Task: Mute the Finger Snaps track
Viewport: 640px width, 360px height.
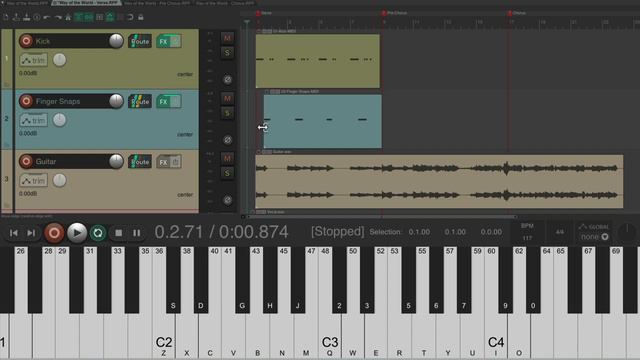Action: pyautogui.click(x=227, y=98)
